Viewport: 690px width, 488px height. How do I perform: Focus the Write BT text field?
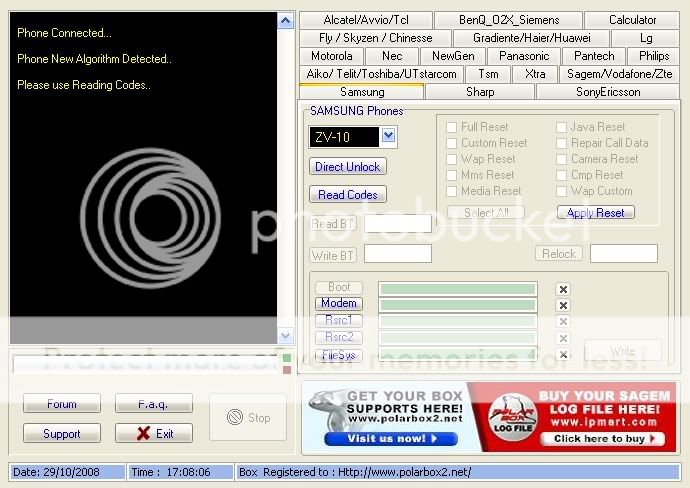398,254
